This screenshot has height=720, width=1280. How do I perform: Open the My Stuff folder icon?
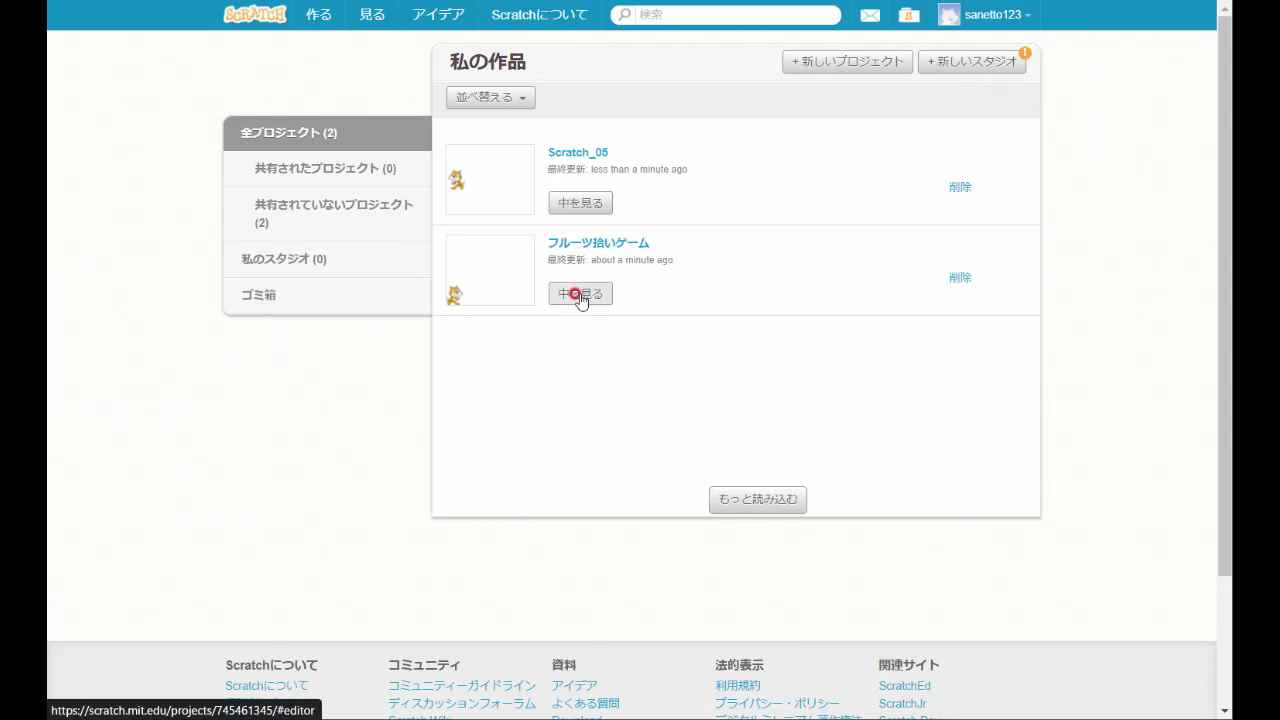[x=908, y=15]
